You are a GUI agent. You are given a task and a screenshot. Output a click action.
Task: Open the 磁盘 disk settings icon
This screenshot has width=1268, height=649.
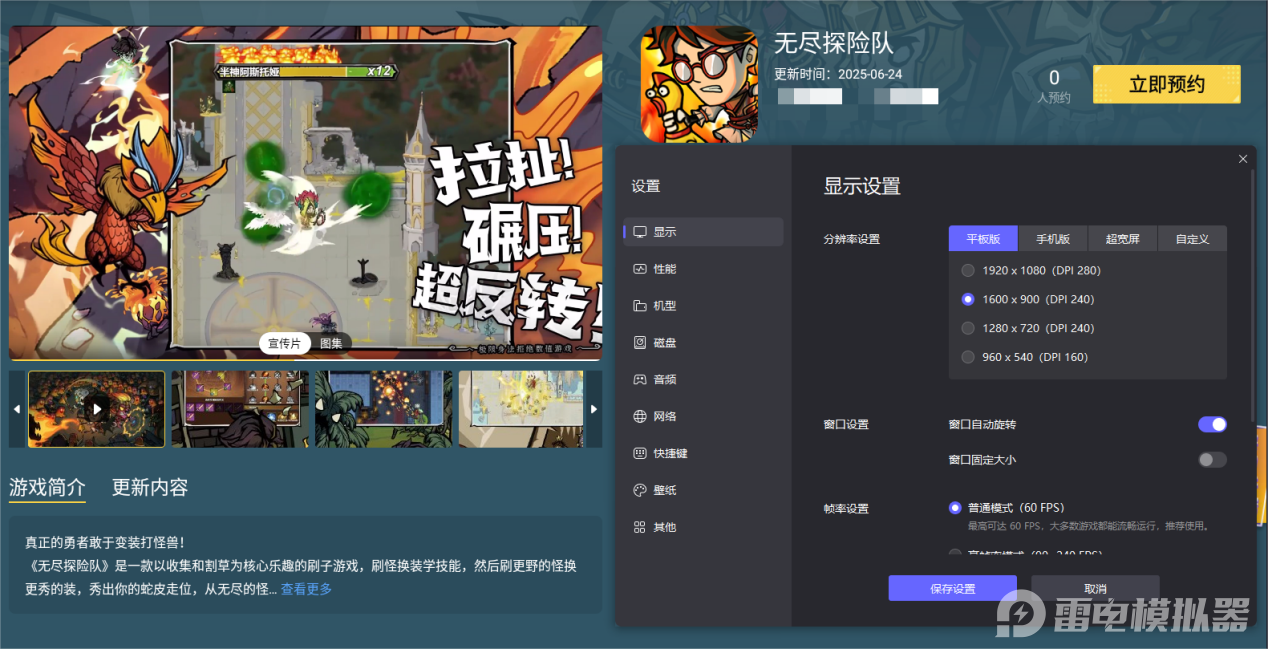(x=640, y=343)
